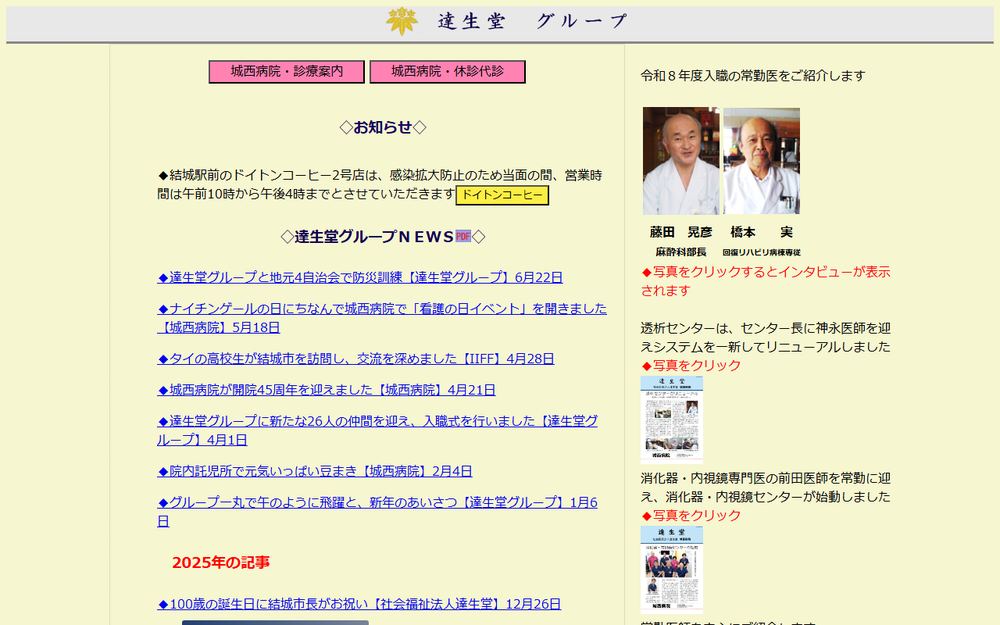The height and width of the screenshot is (625, 1000).
Task: Click the yellow ドイトンコーヒー button
Action: click(x=502, y=195)
